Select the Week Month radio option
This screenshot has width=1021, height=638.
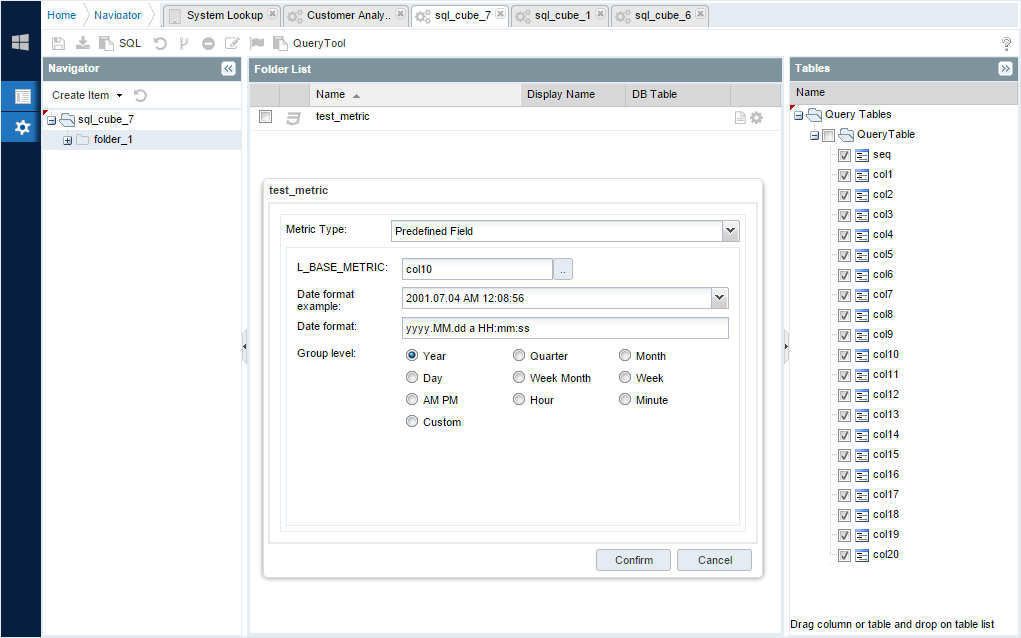[519, 378]
